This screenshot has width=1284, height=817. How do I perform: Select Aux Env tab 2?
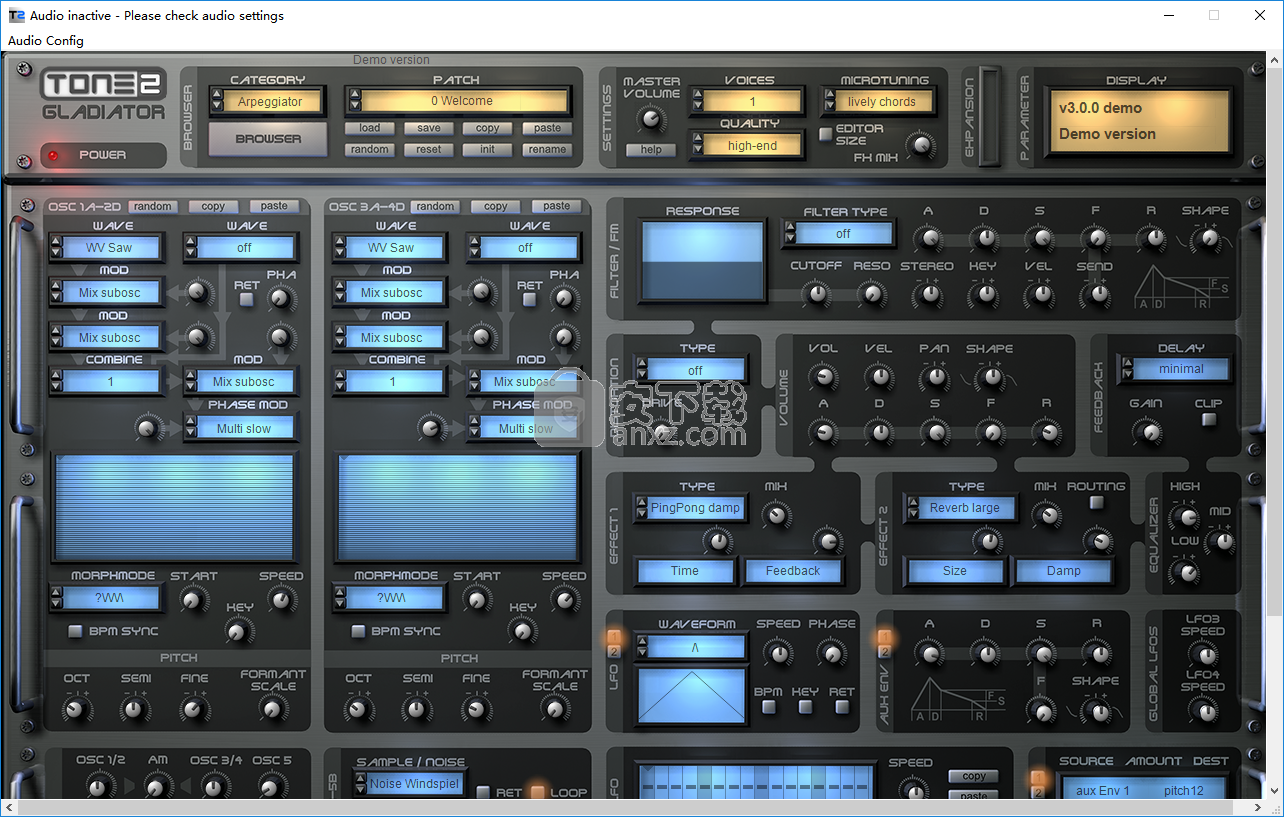coord(883,652)
